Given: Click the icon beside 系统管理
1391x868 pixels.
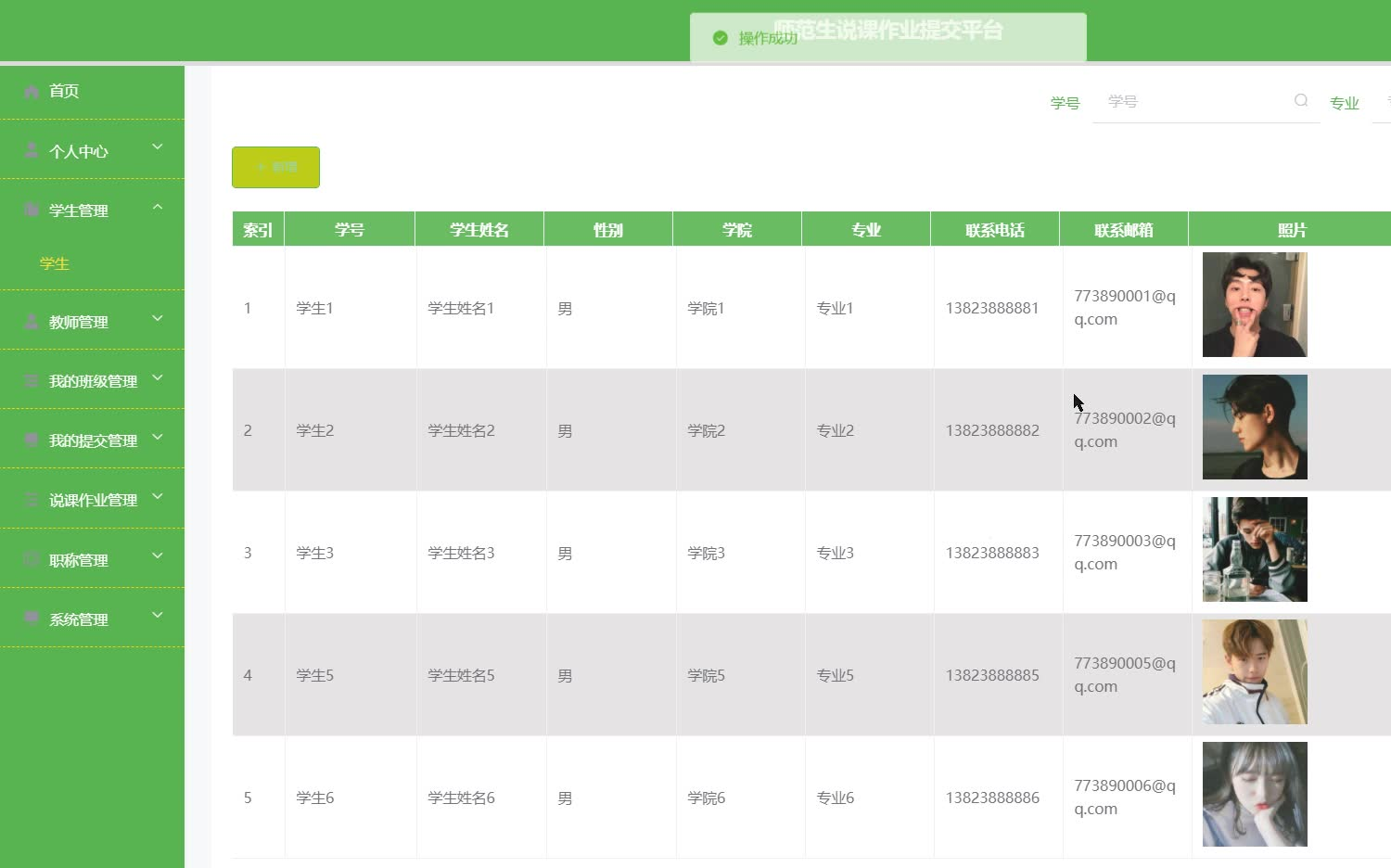Looking at the screenshot, I should coord(32,619).
